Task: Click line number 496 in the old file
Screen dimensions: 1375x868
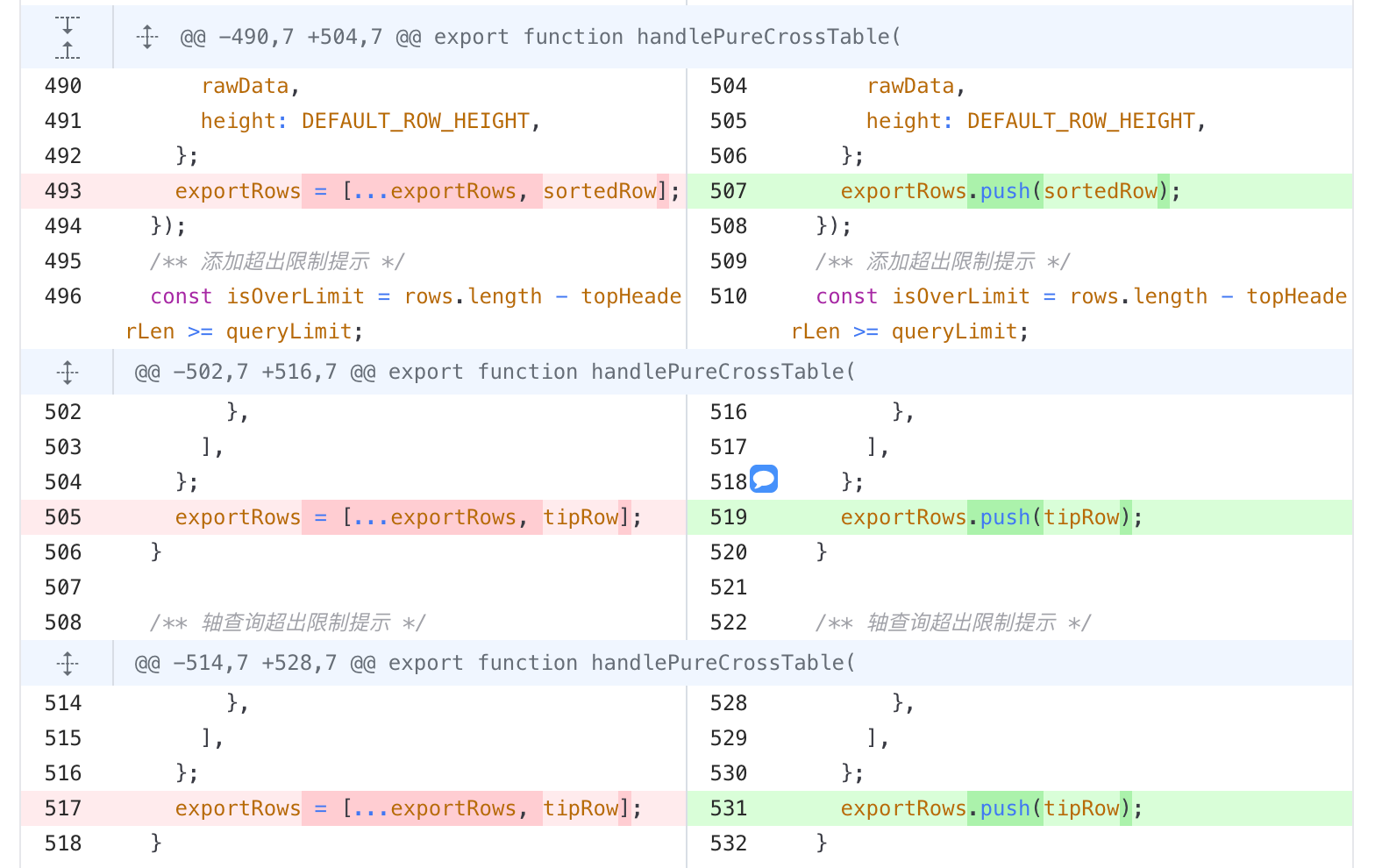Action: pos(63,296)
